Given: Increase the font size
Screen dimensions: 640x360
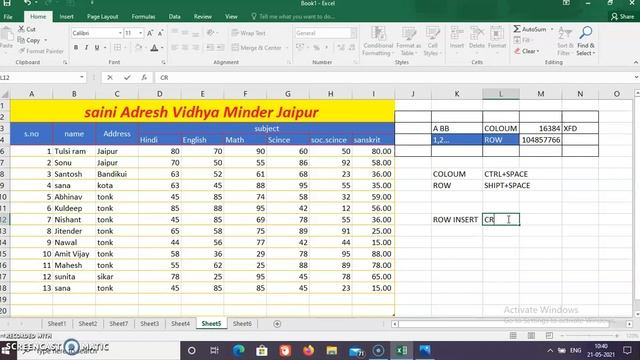Looking at the screenshot, I should [x=150, y=33].
